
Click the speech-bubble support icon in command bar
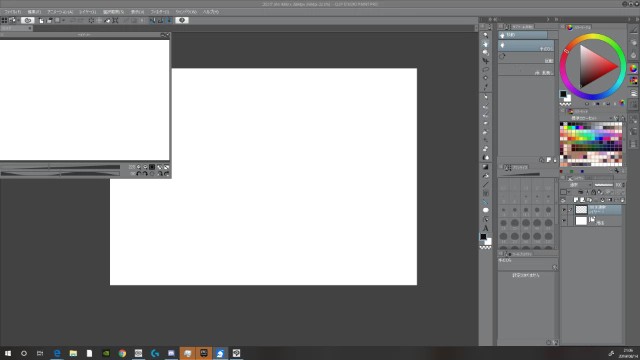182,20
